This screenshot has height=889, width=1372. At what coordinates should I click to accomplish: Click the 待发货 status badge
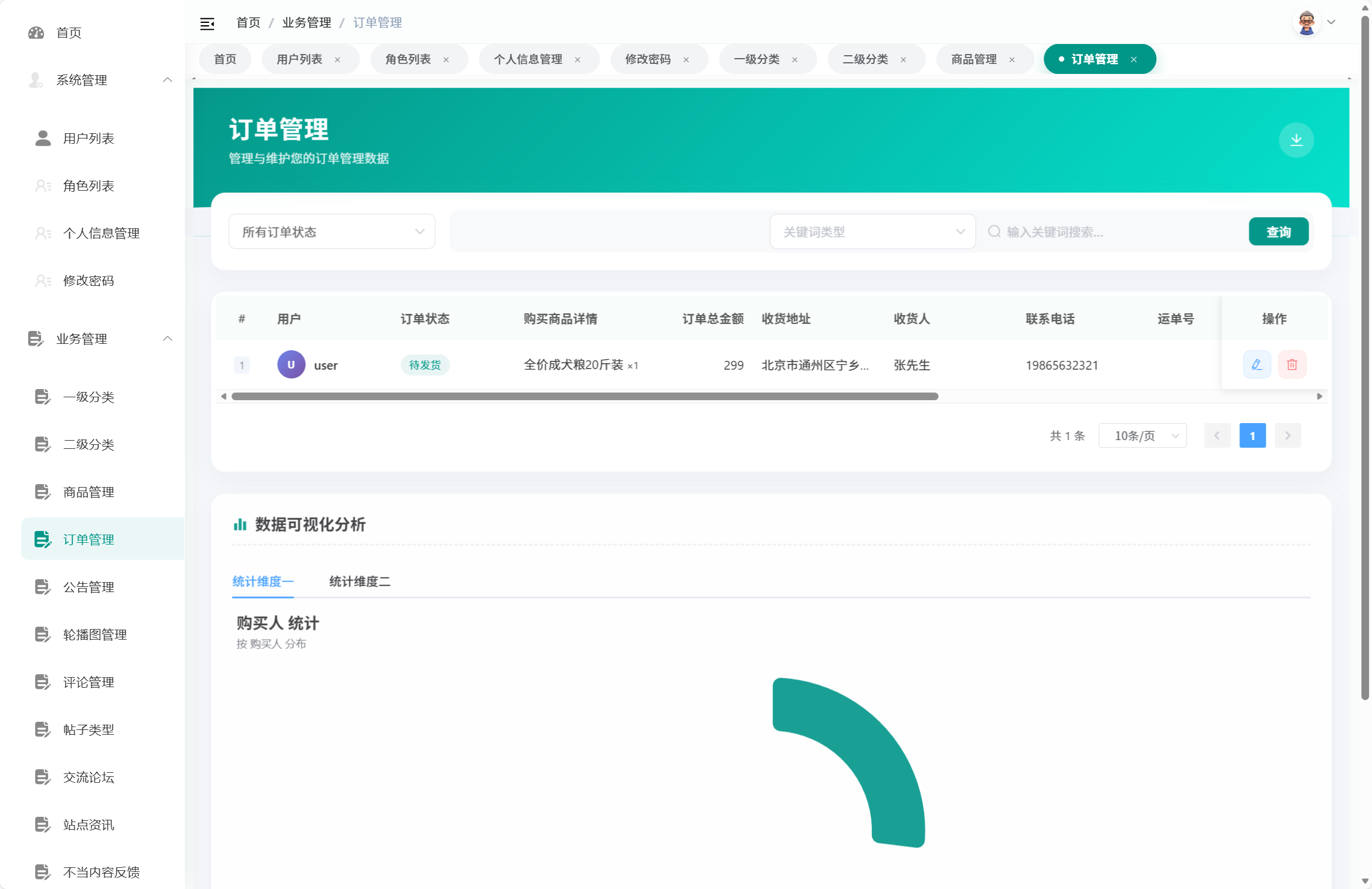(x=424, y=364)
